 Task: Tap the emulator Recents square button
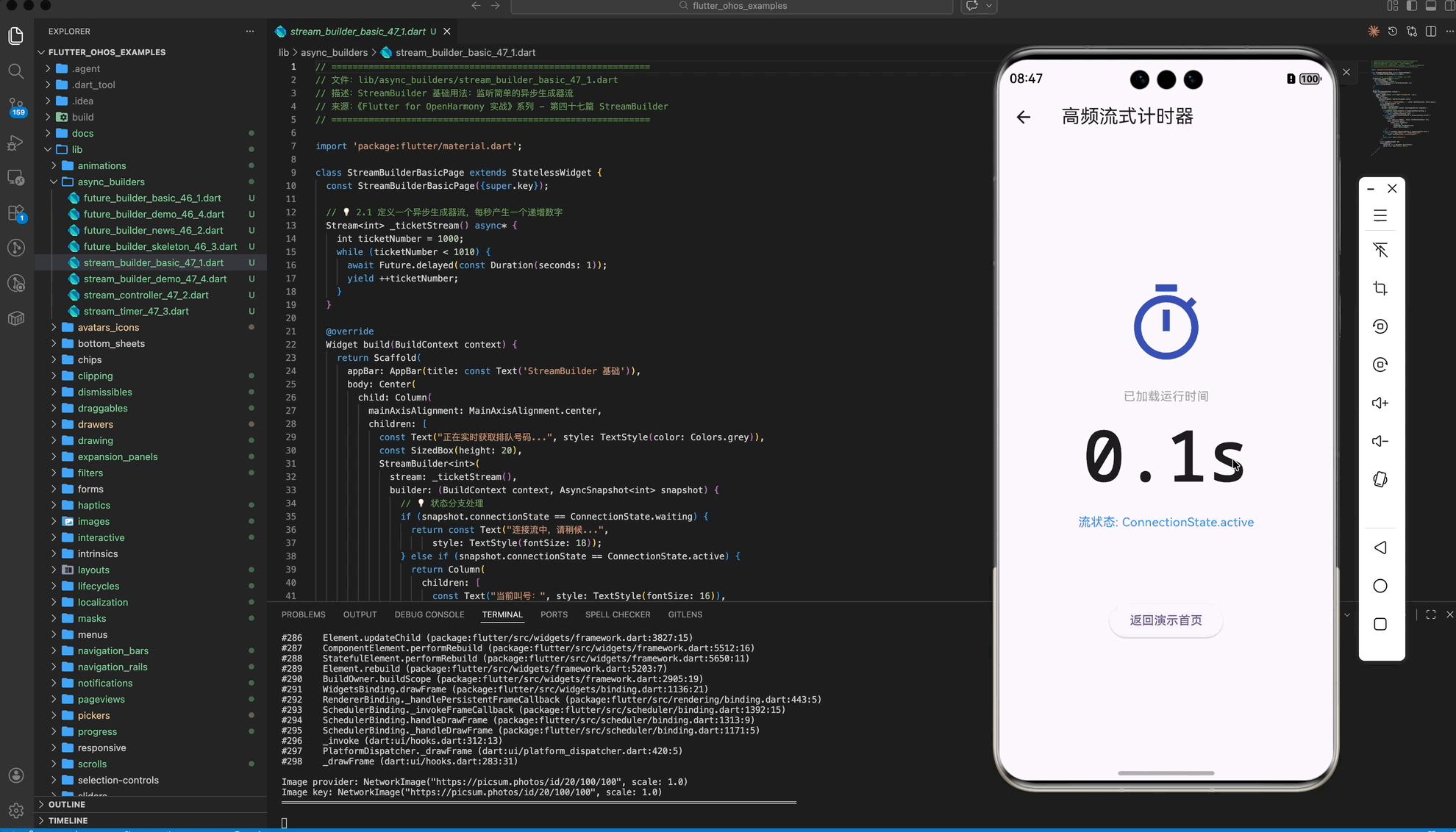(1380, 624)
